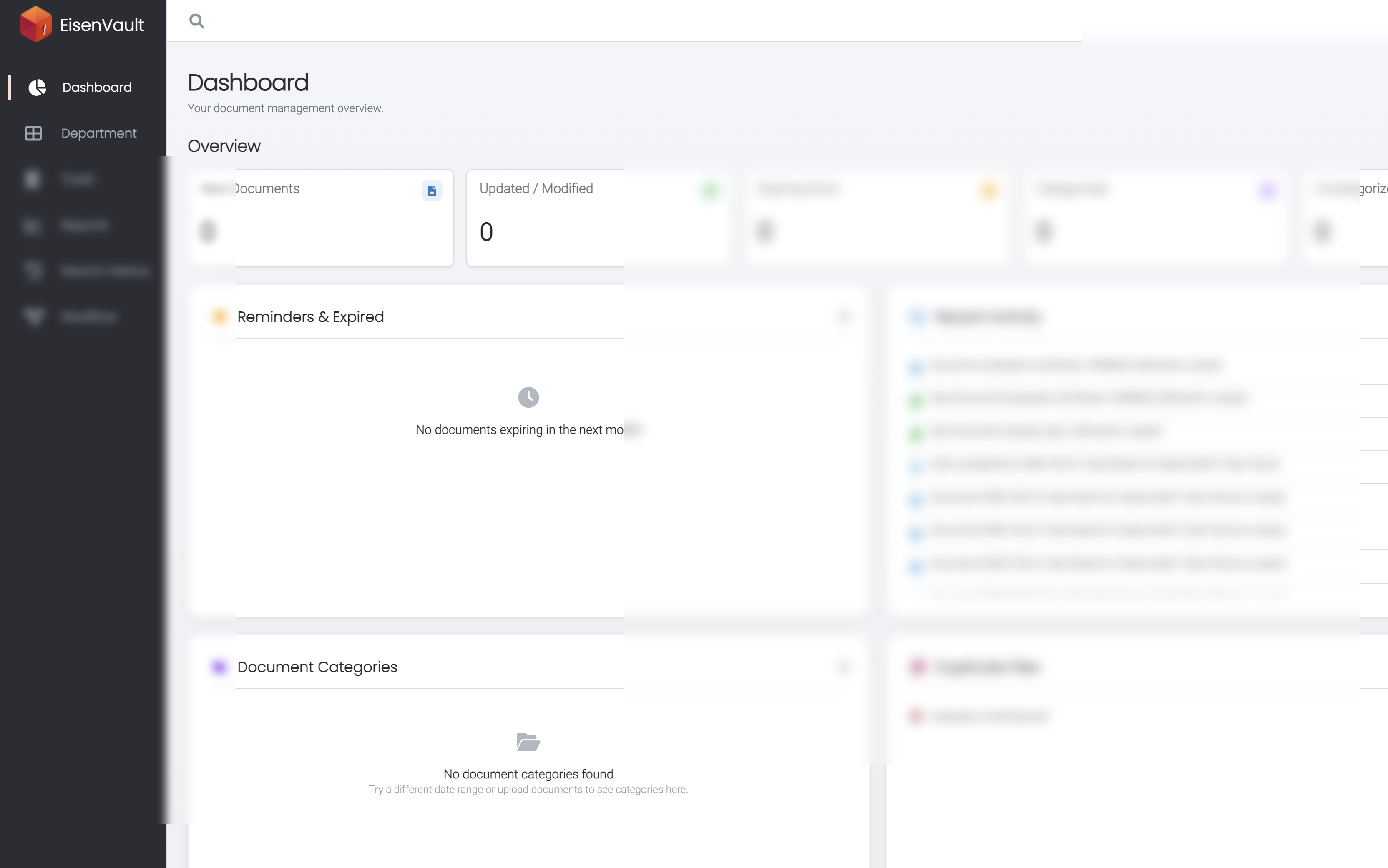Image resolution: width=1388 pixels, height=868 pixels.
Task: Click the Dashboard page title
Action: pos(248,83)
